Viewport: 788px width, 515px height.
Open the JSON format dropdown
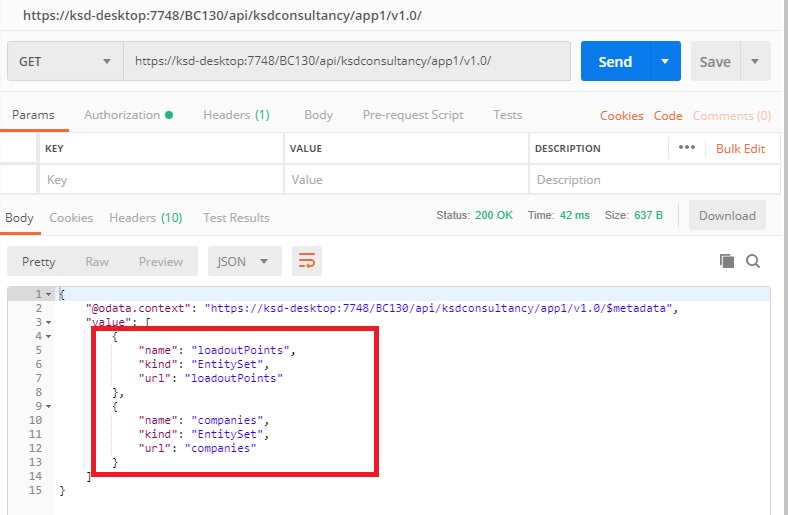[x=244, y=262]
